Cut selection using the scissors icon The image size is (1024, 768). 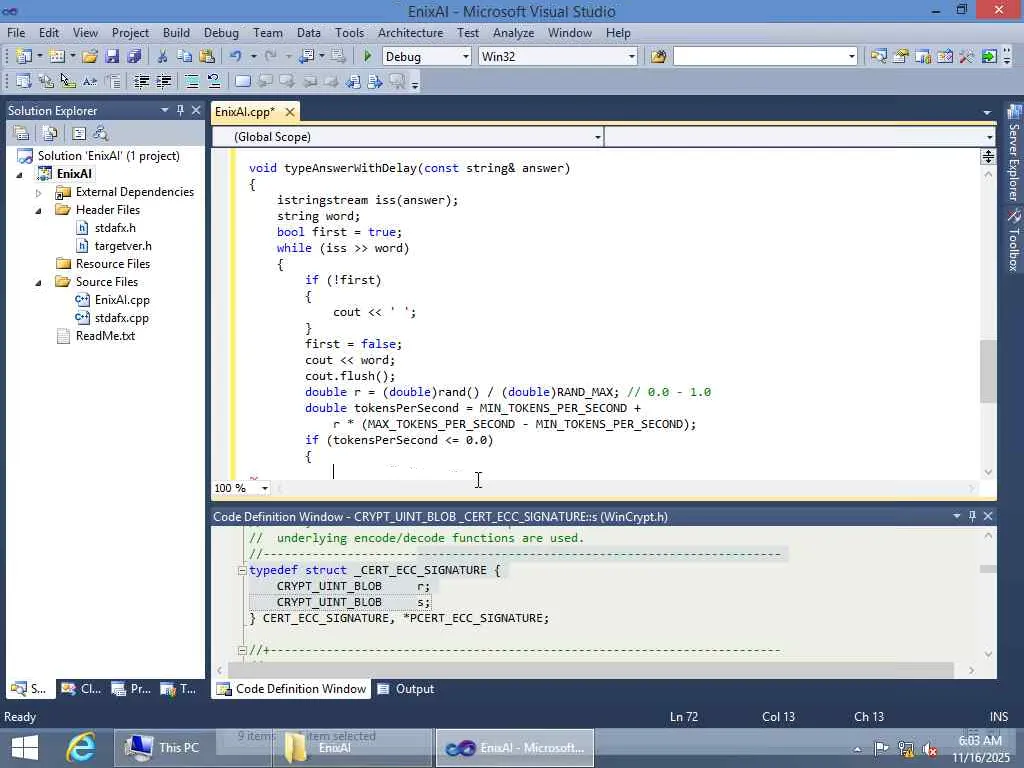(163, 57)
